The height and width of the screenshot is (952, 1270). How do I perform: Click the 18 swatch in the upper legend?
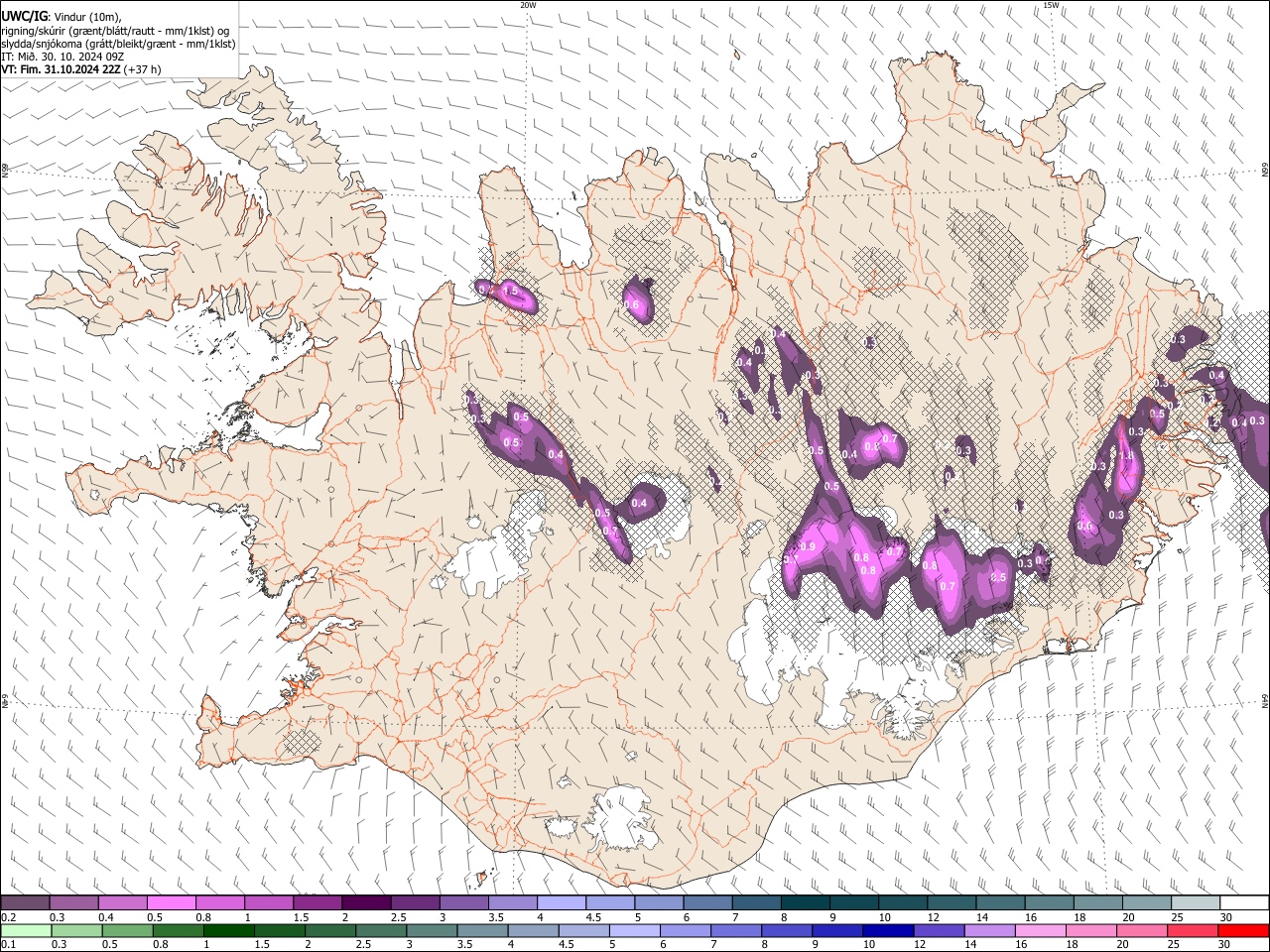pyautogui.click(x=1098, y=902)
